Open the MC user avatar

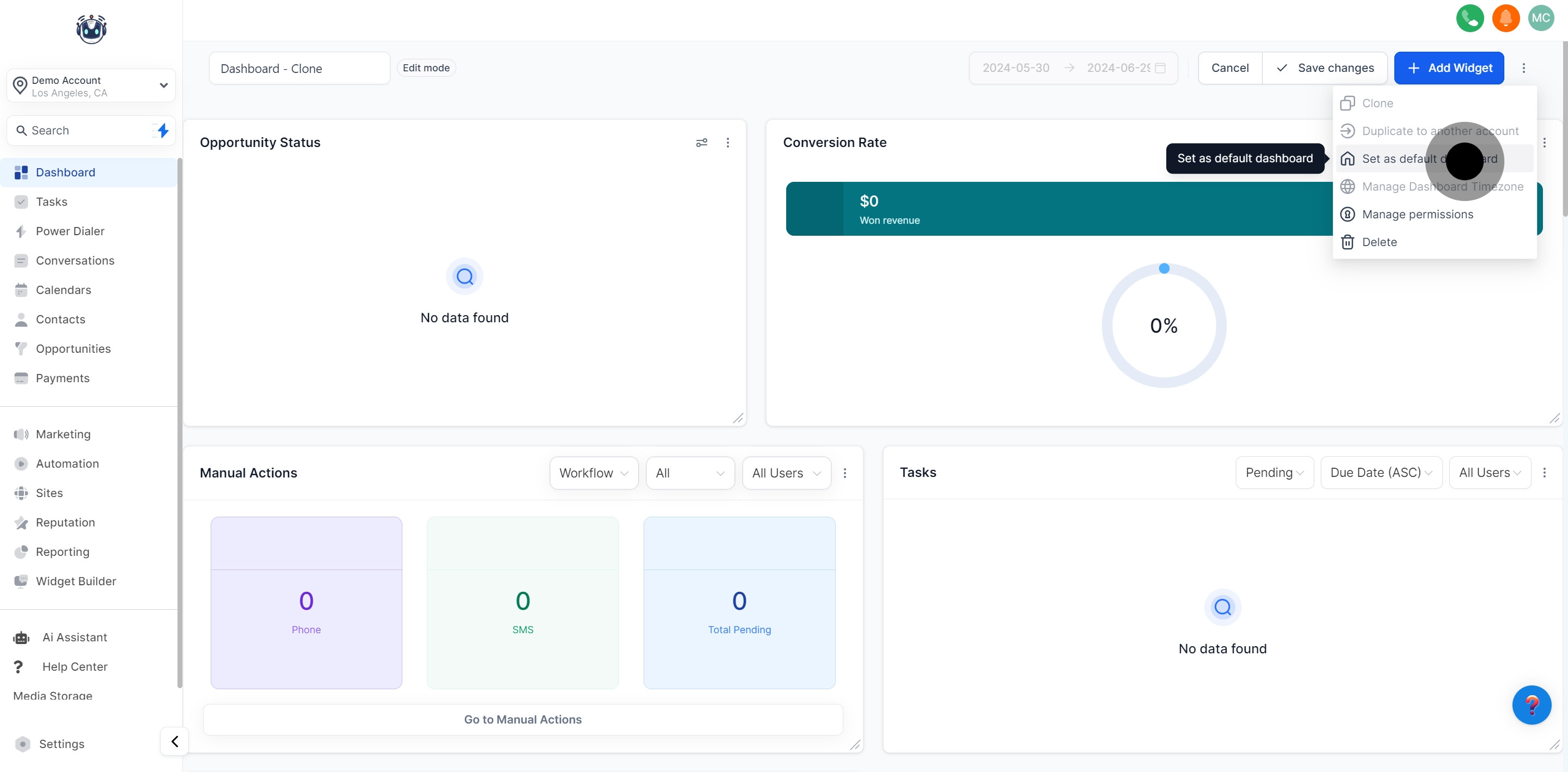(1541, 17)
